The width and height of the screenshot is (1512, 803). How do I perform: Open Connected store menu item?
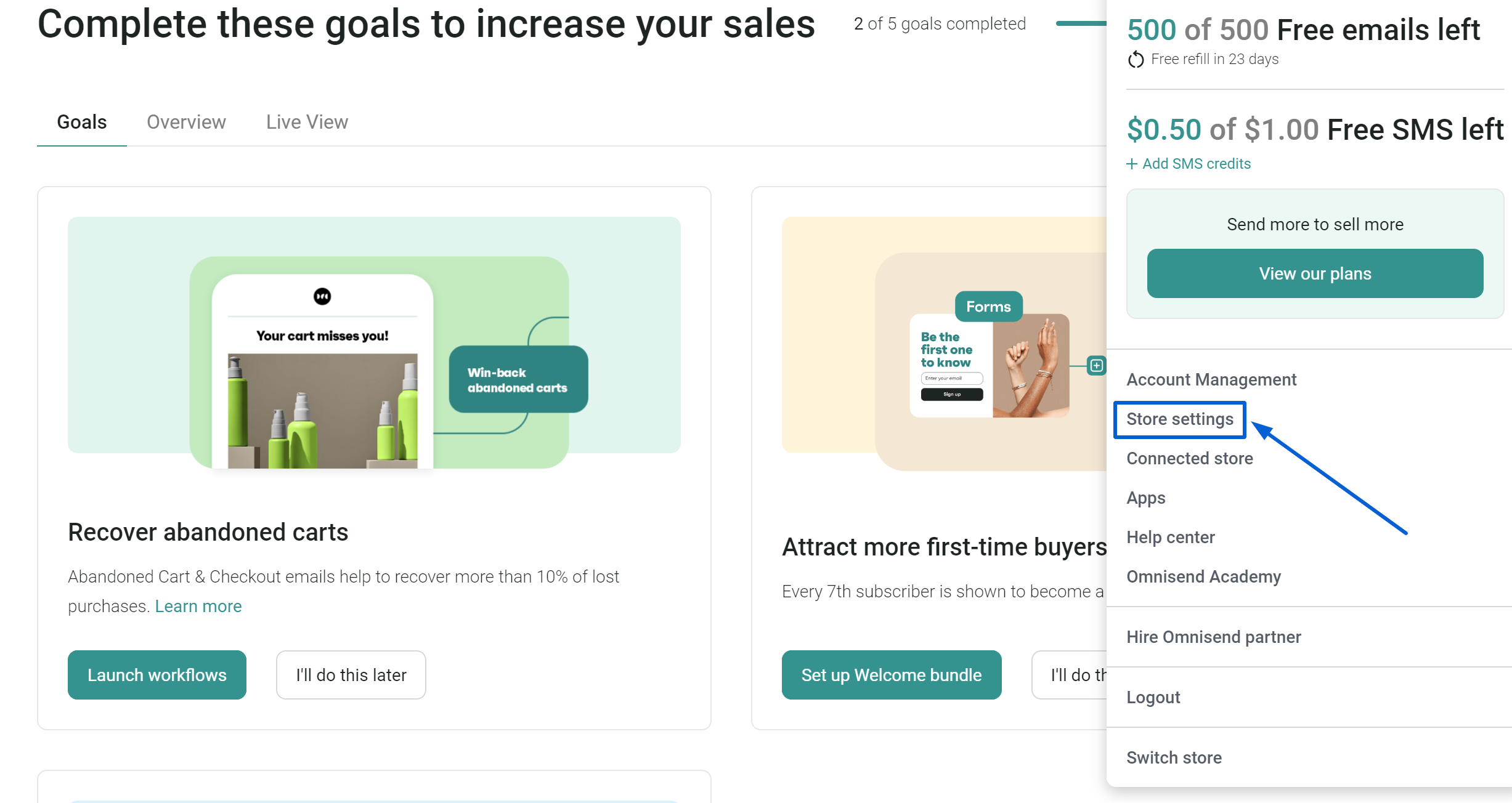1190,459
